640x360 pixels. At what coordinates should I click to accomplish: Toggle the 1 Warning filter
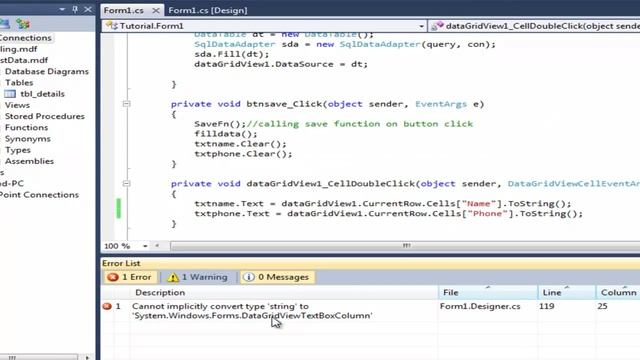(198, 277)
